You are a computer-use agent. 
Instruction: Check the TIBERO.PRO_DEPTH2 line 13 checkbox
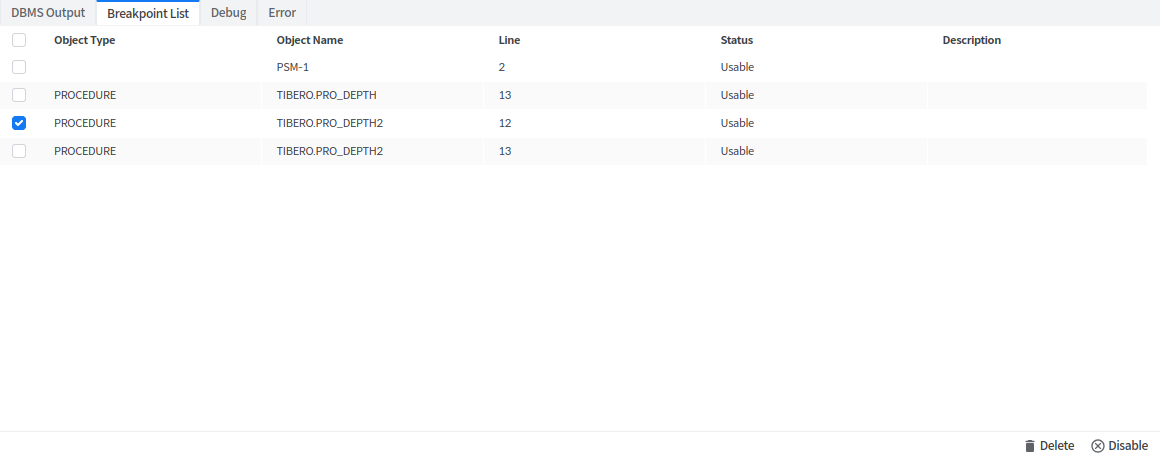pos(18,151)
